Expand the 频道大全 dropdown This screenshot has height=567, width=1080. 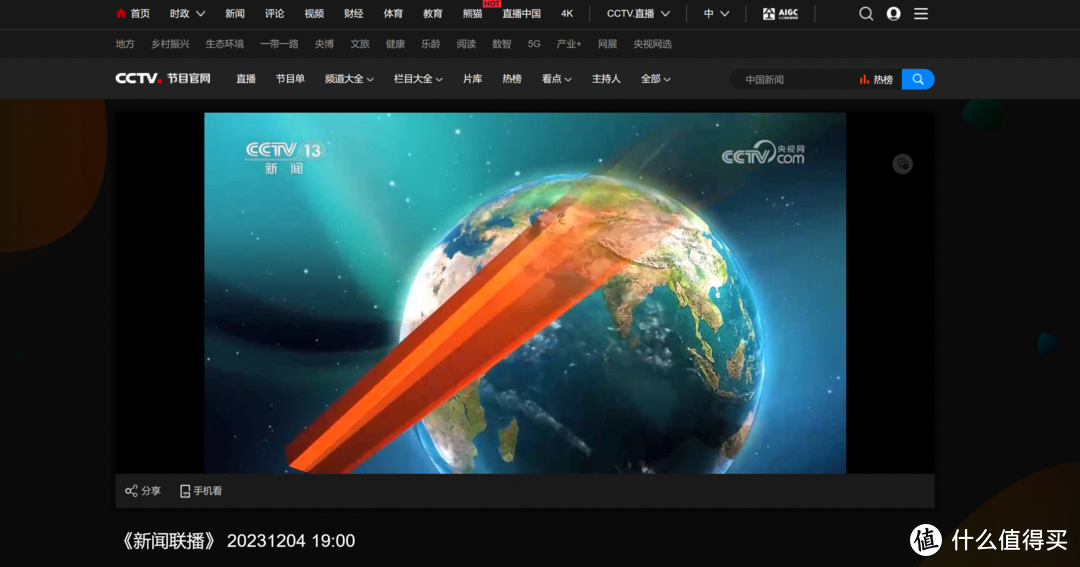coord(349,79)
